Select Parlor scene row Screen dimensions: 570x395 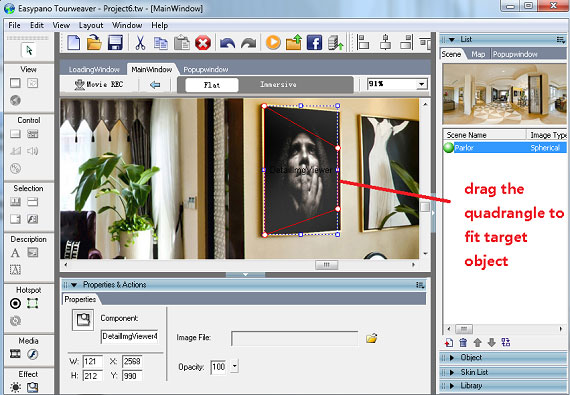tap(505, 148)
